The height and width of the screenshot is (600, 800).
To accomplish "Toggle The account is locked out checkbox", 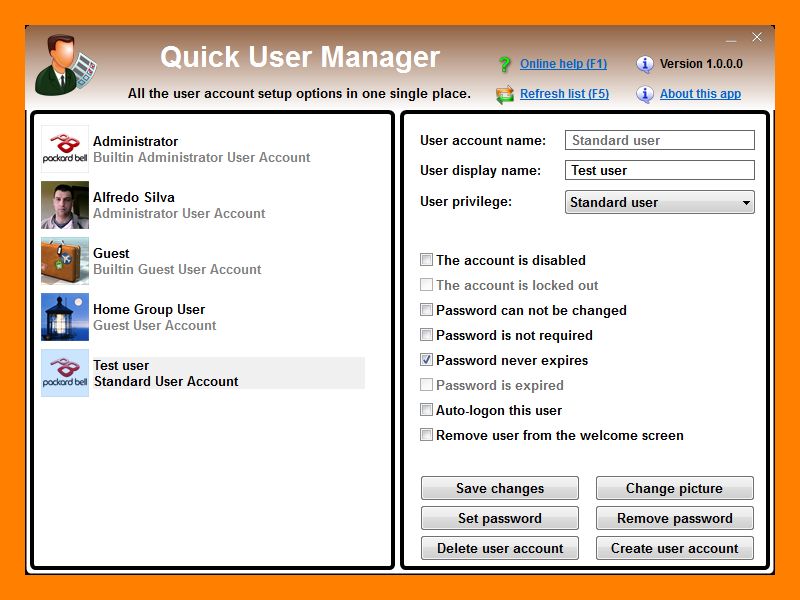I will 426,285.
